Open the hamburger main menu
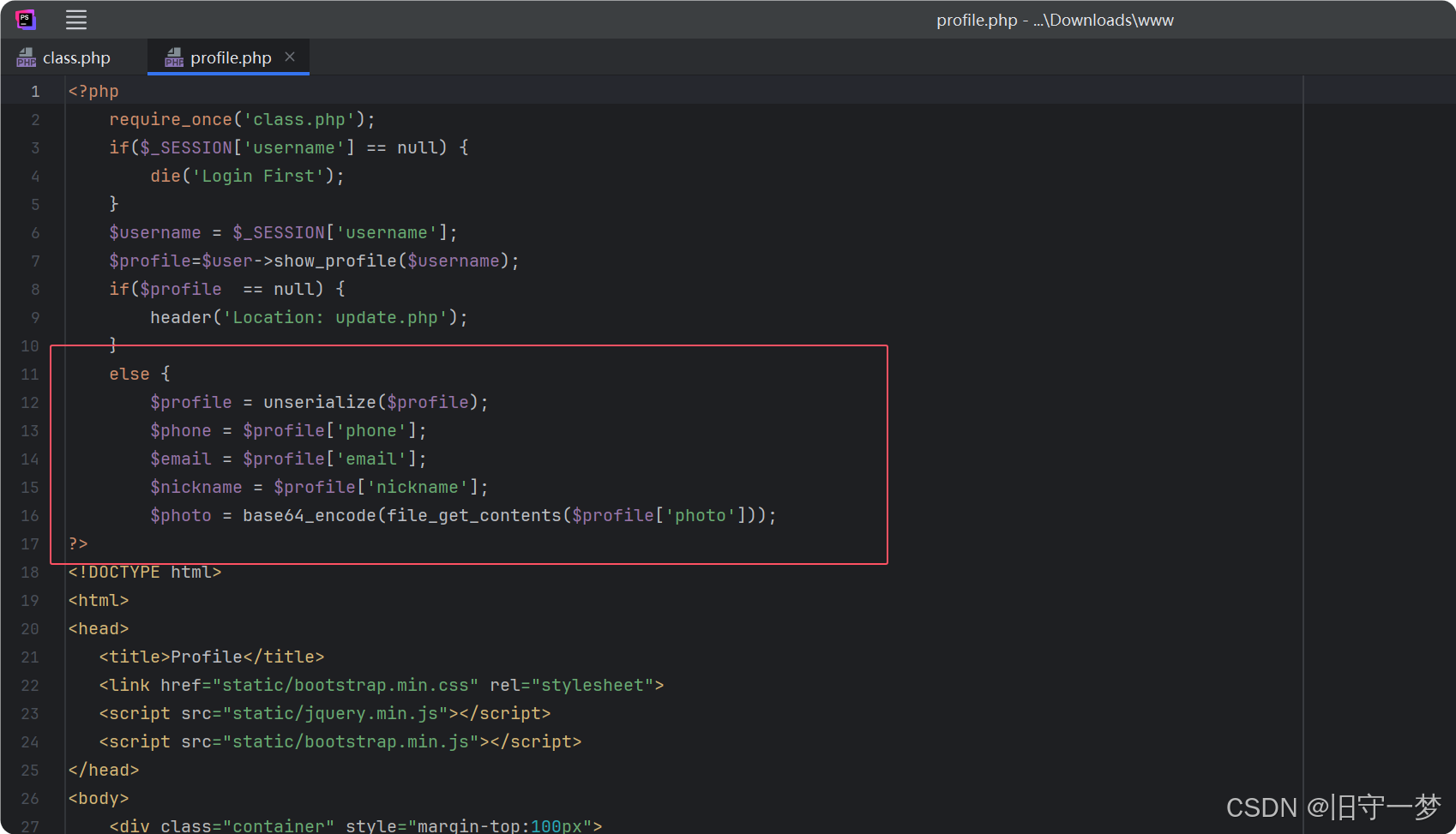1456x834 pixels. click(x=76, y=20)
